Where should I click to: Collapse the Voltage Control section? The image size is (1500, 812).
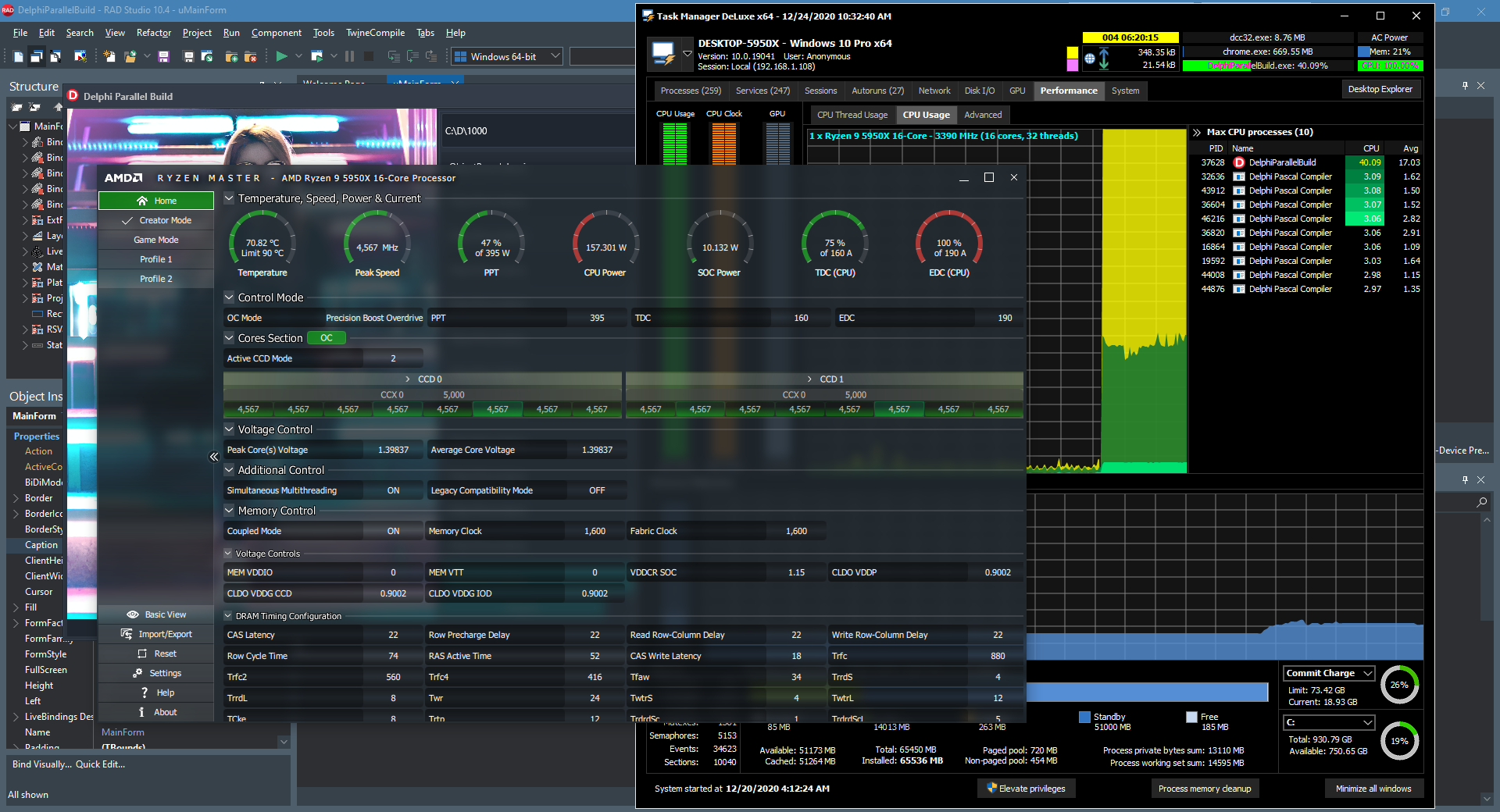click(x=229, y=429)
